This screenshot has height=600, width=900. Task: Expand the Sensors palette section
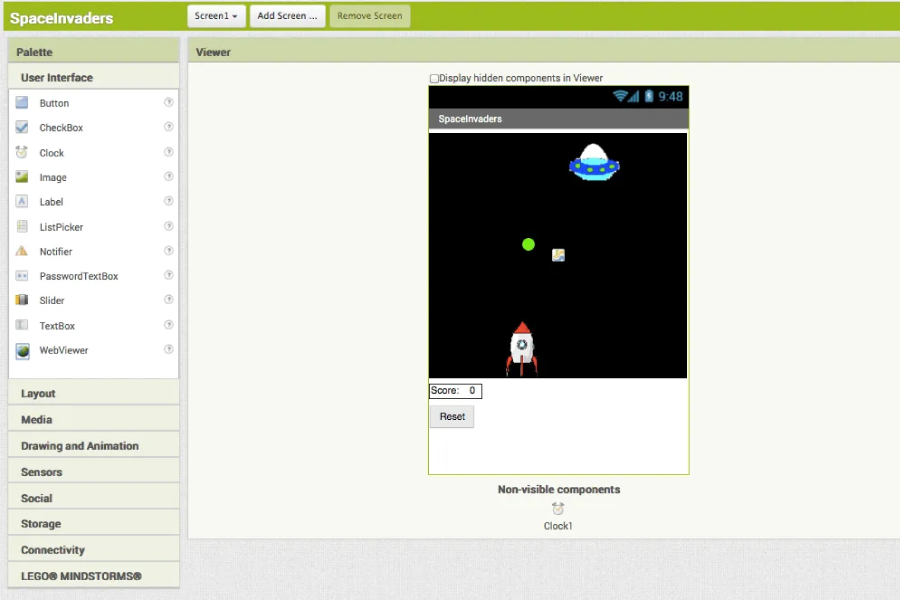tap(94, 472)
